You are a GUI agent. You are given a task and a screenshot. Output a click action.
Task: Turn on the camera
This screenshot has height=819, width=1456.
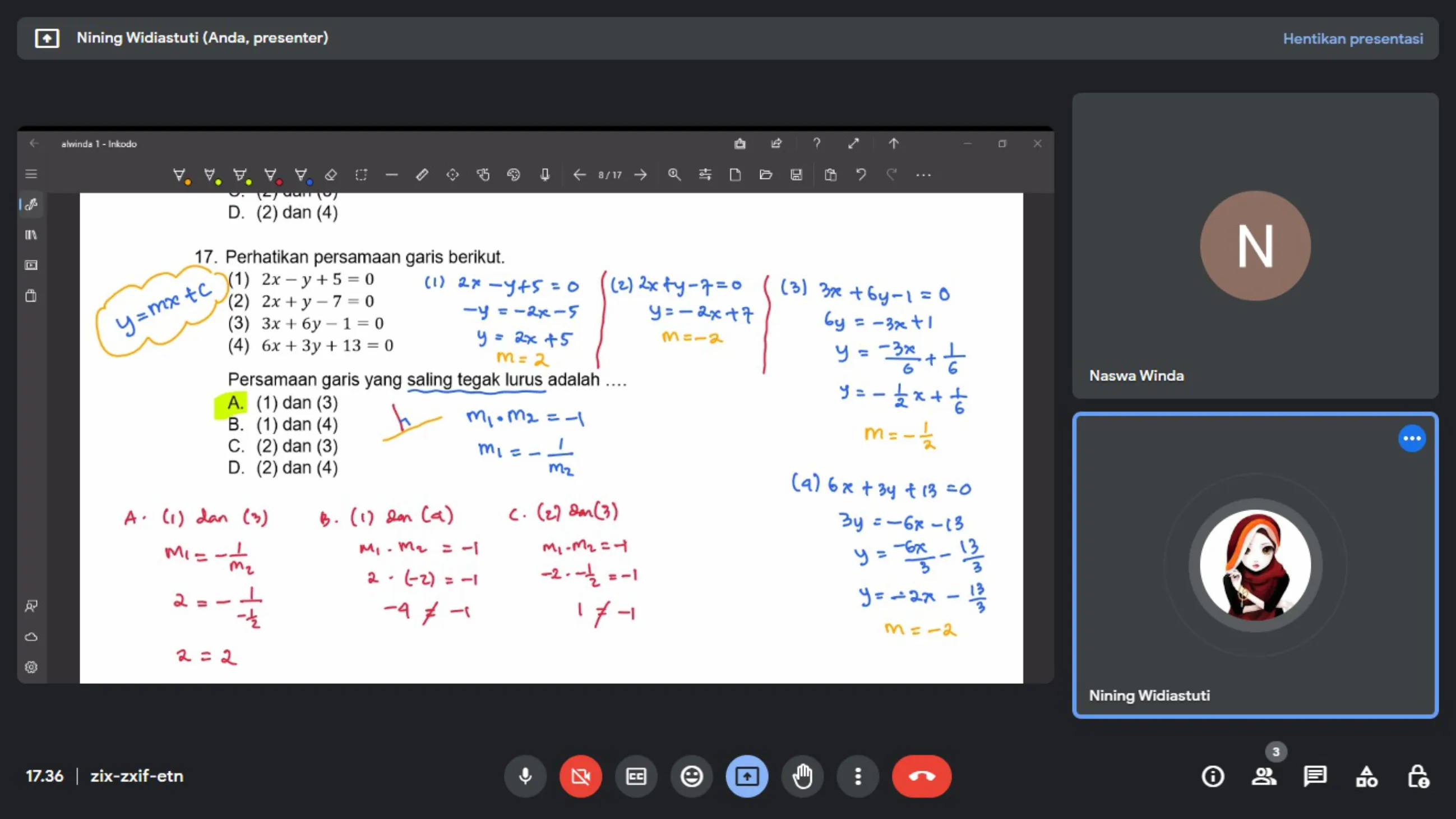(580, 776)
